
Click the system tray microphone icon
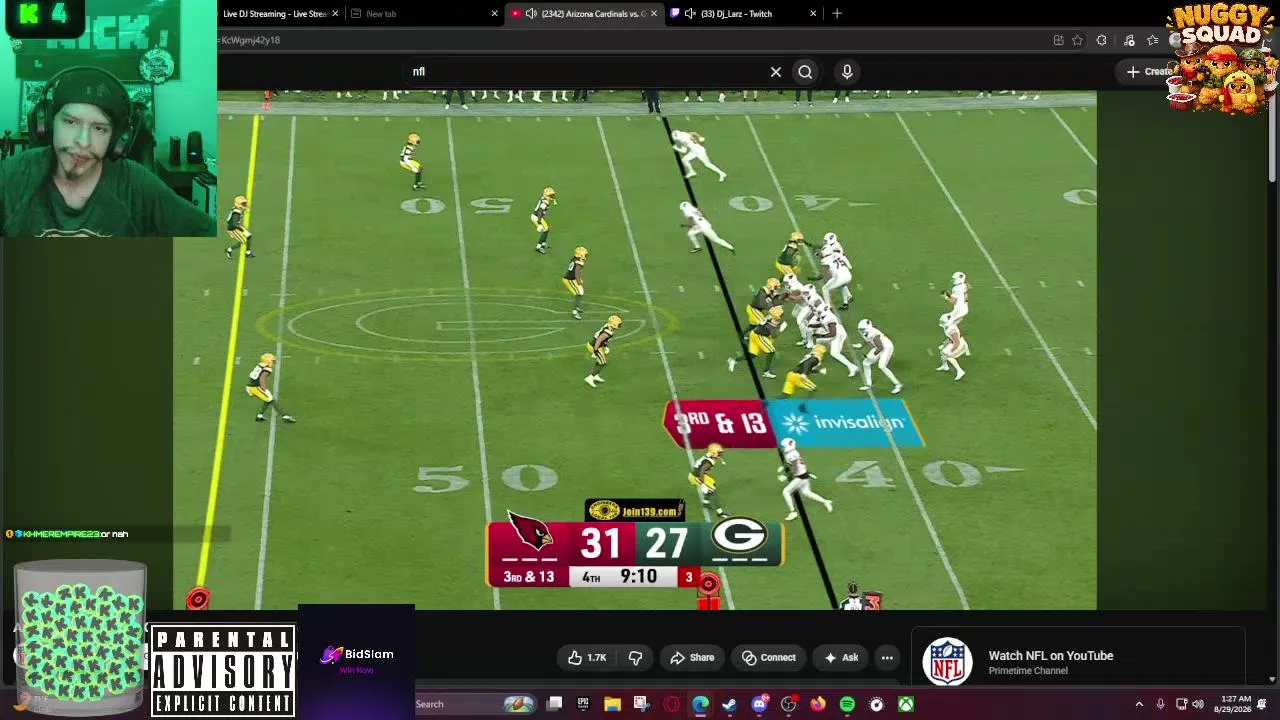[1160, 704]
